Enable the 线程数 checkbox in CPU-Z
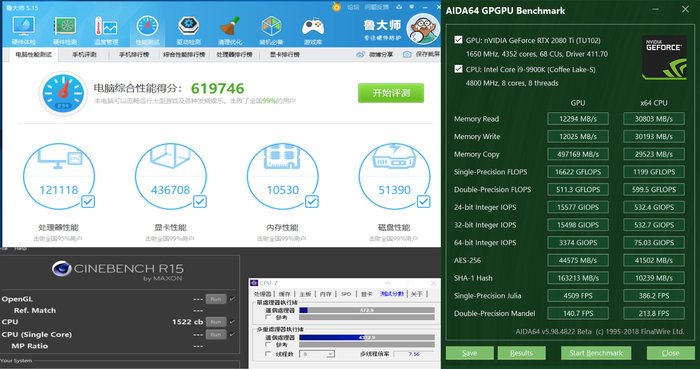The width and height of the screenshot is (700, 369). point(268,354)
